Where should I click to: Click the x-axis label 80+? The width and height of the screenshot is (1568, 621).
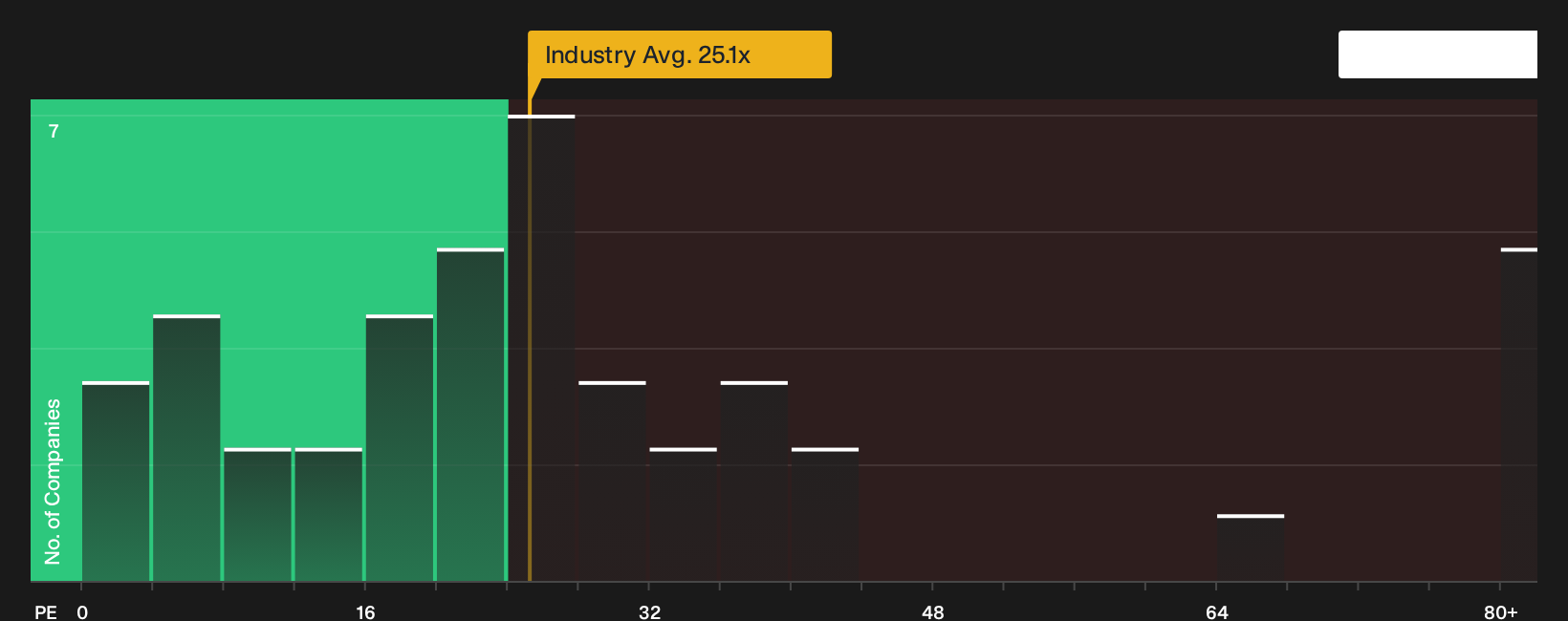[x=1500, y=611]
